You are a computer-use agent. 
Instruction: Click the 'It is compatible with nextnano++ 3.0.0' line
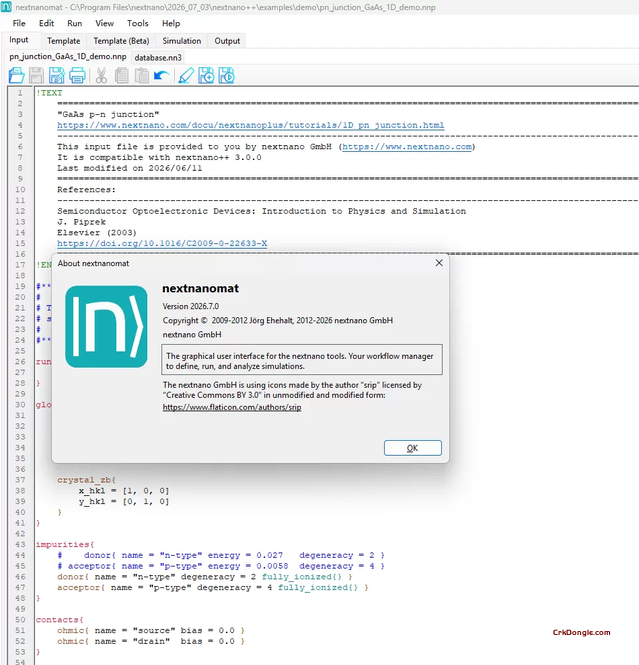(159, 157)
